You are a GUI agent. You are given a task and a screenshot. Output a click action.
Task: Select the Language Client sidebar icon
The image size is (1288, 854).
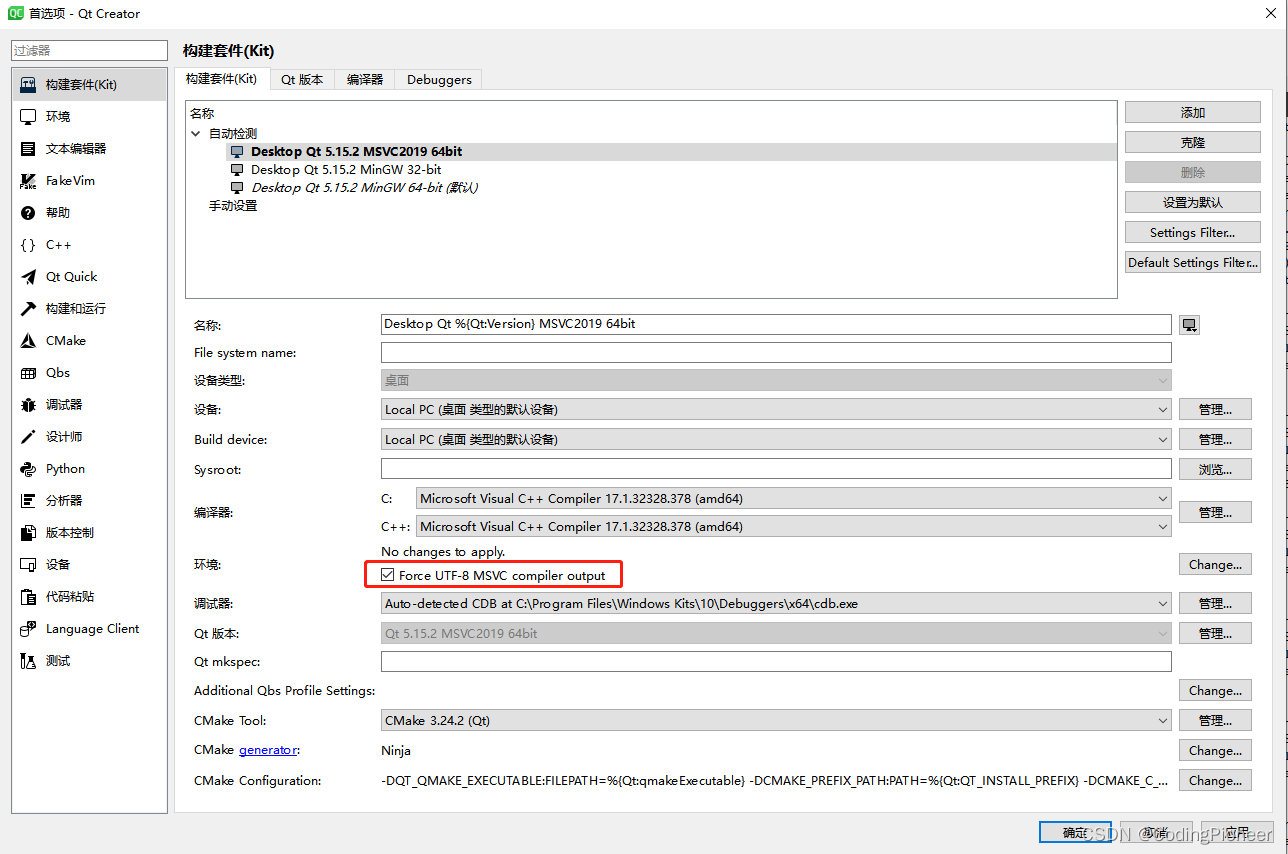28,629
